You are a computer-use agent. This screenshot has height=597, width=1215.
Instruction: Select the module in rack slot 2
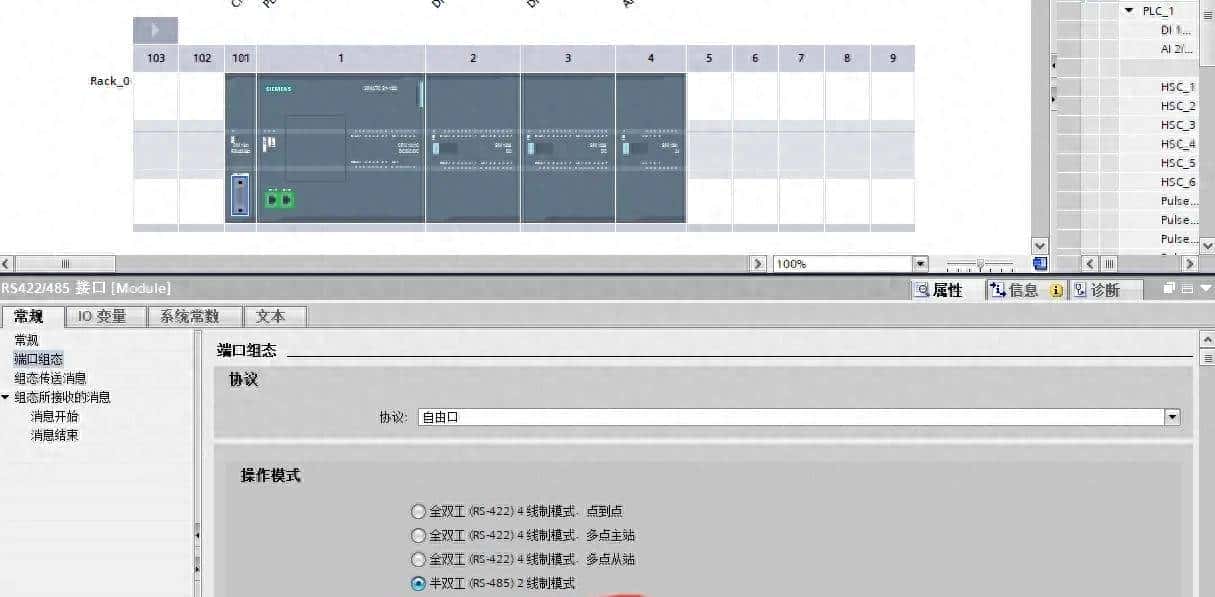(473, 148)
